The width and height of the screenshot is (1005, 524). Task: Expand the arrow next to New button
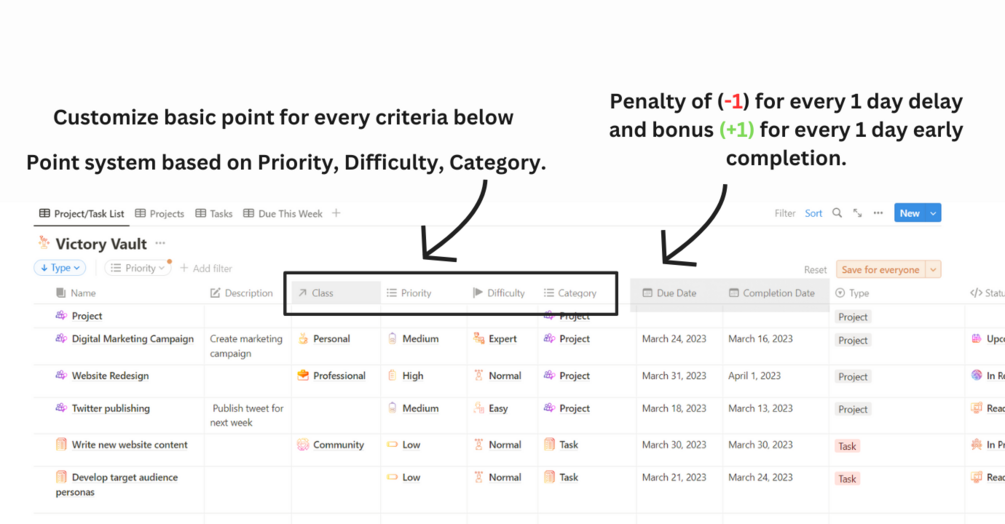point(933,213)
